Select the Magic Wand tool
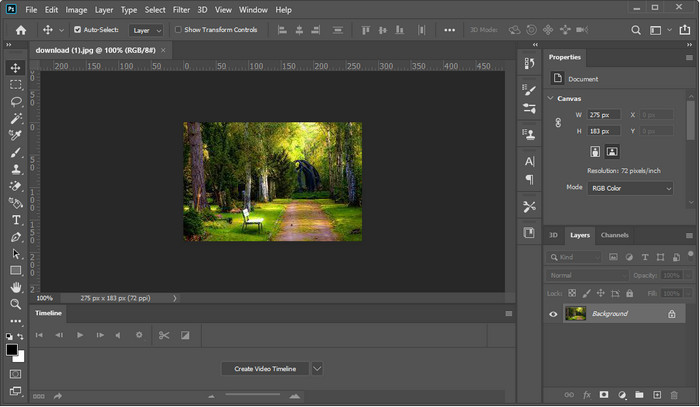The width and height of the screenshot is (700, 407). (x=16, y=118)
